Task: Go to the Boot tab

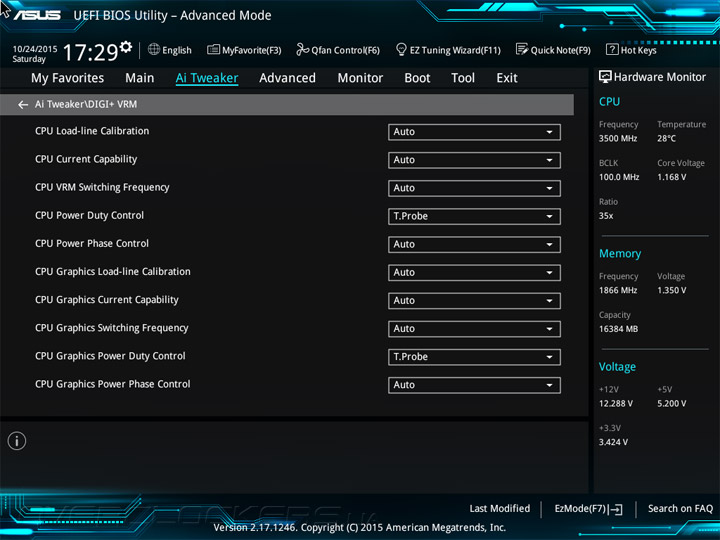Action: coord(417,78)
